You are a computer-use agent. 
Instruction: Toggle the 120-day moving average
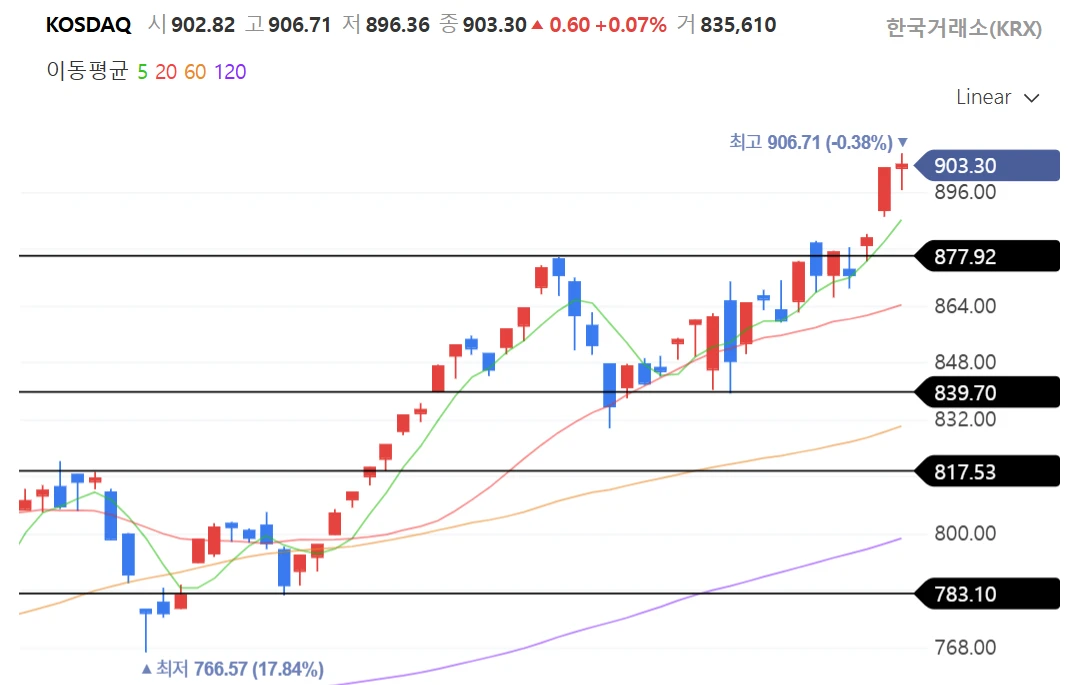(230, 71)
